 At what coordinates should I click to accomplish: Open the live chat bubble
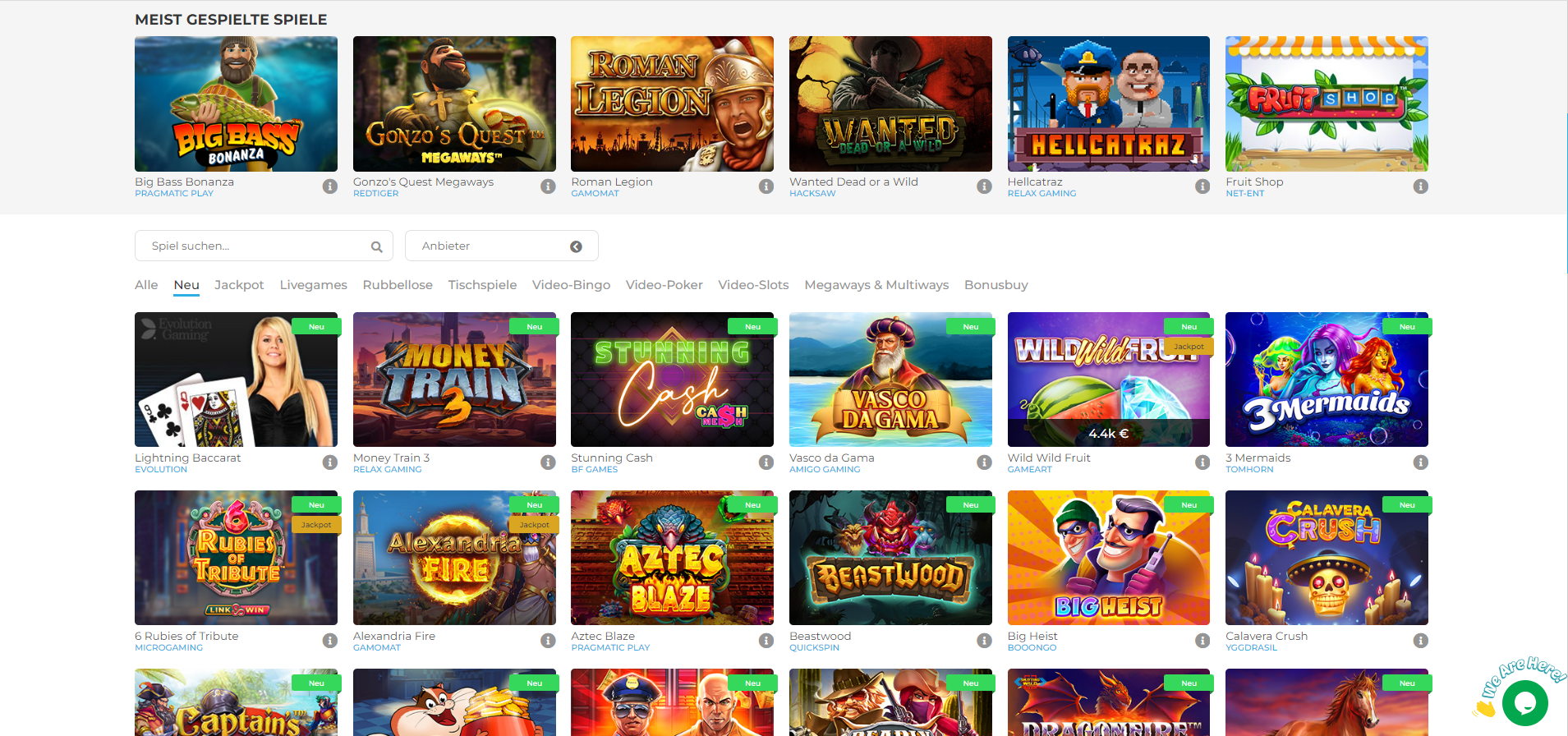[1524, 702]
